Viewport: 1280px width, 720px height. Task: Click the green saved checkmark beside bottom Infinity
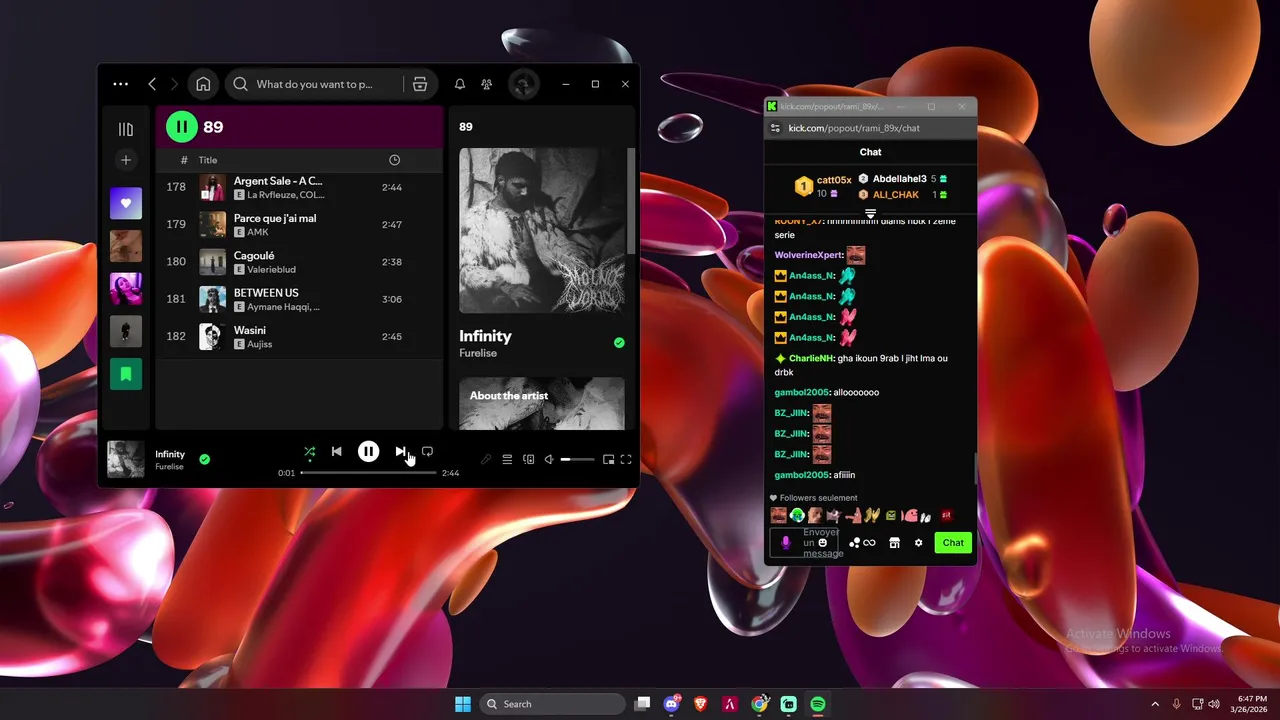pos(204,460)
